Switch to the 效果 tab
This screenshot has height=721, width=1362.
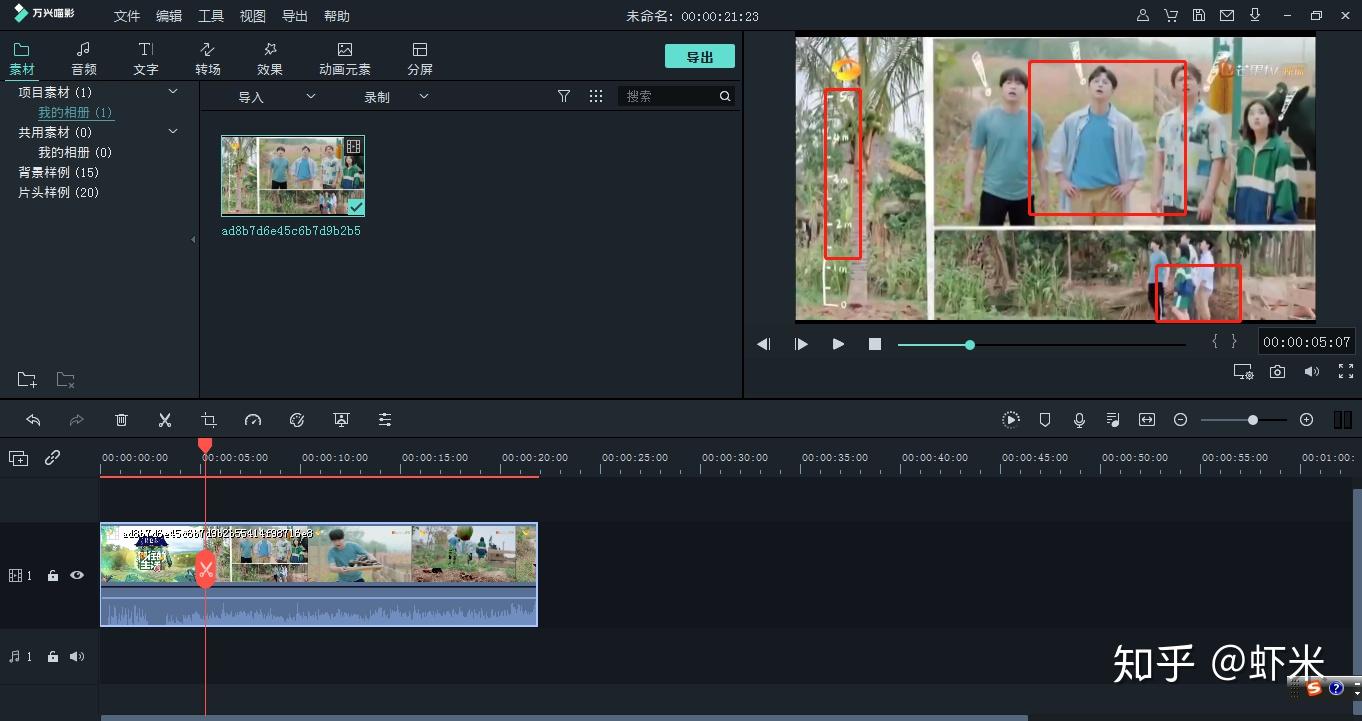pos(270,59)
